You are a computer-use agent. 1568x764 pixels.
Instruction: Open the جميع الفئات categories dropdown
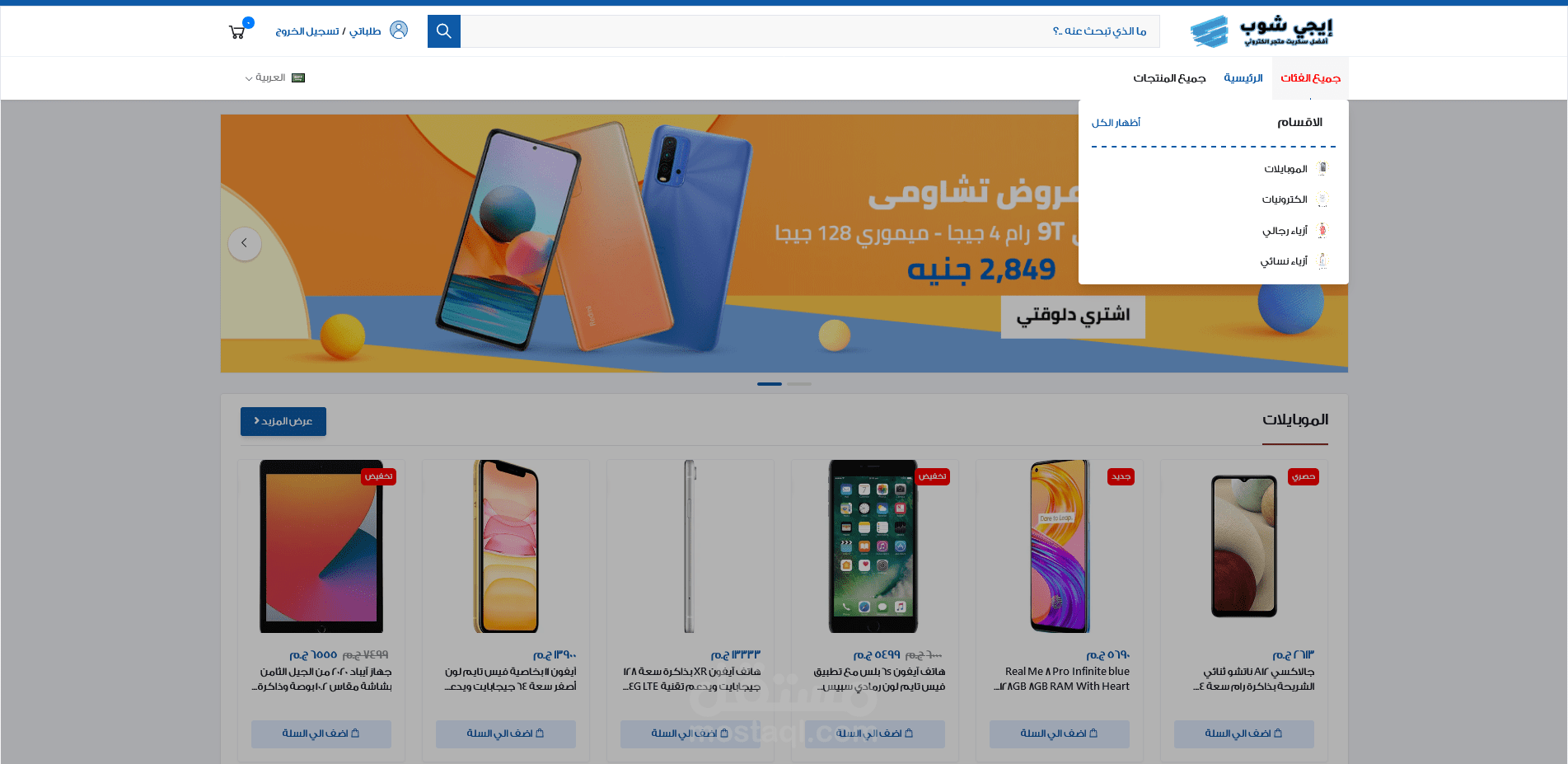[1310, 78]
